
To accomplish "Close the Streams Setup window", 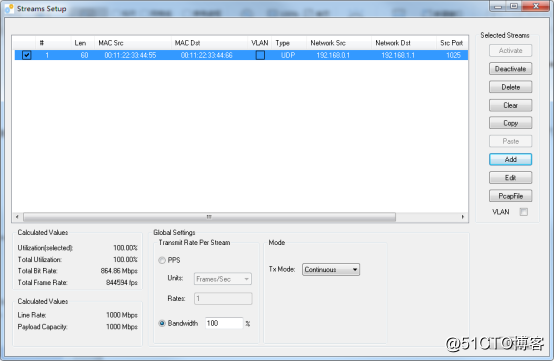I will pos(536,6).
